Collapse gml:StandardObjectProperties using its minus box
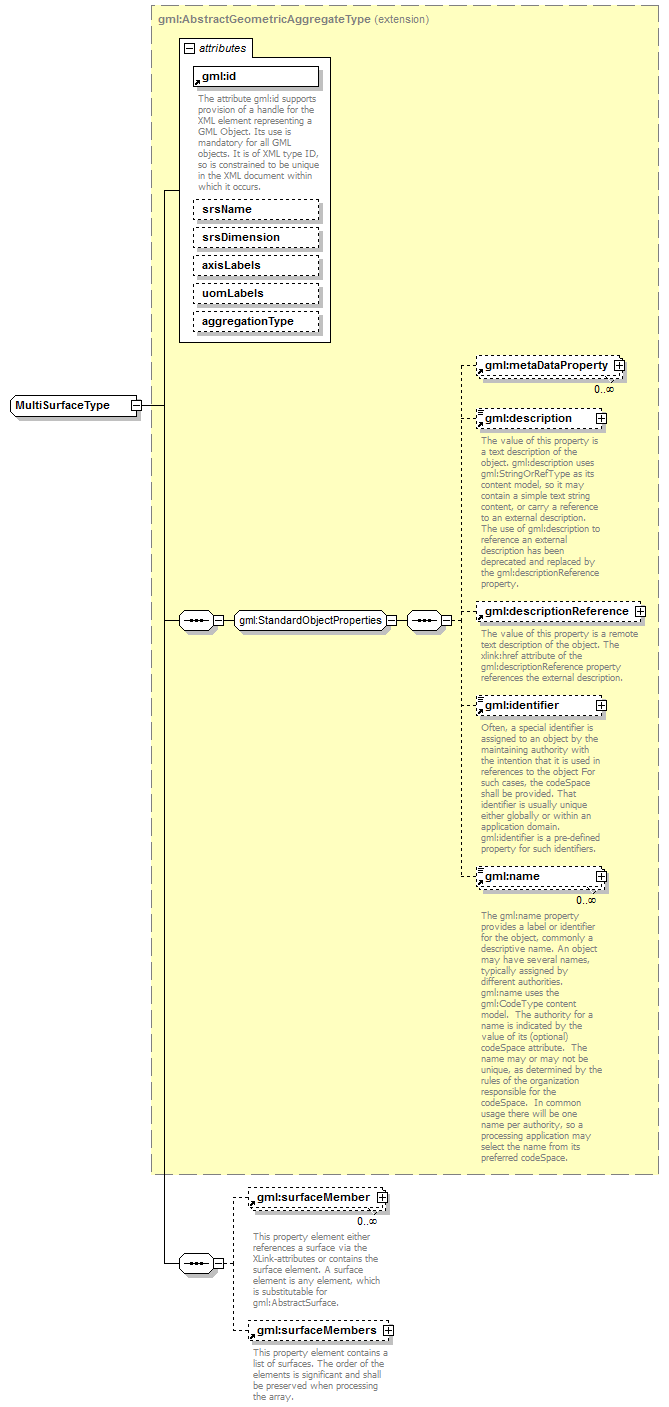 coord(392,620)
